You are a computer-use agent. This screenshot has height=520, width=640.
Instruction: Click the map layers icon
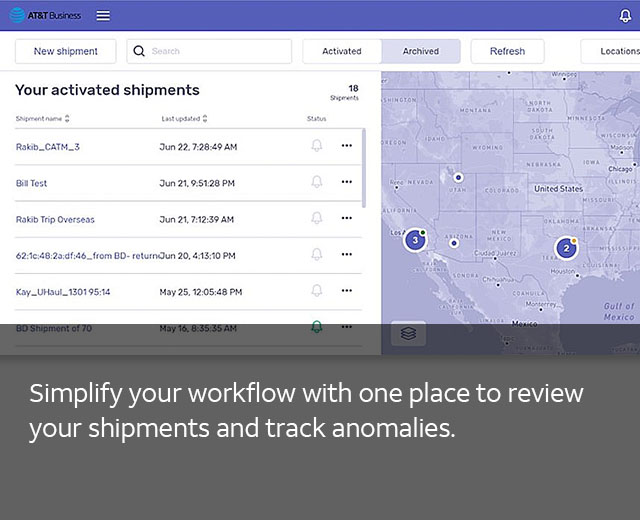point(408,334)
